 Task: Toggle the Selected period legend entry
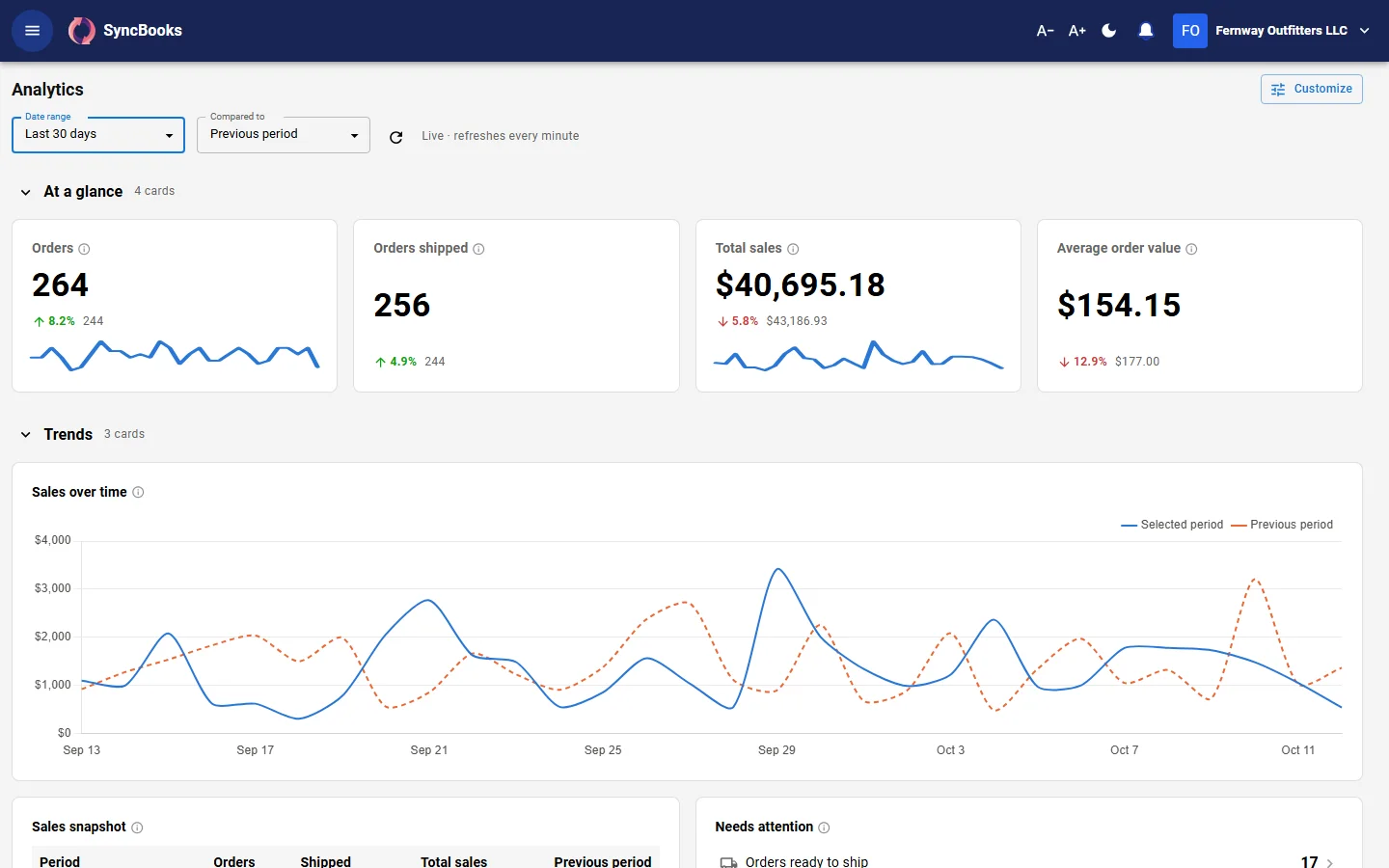tap(1172, 525)
